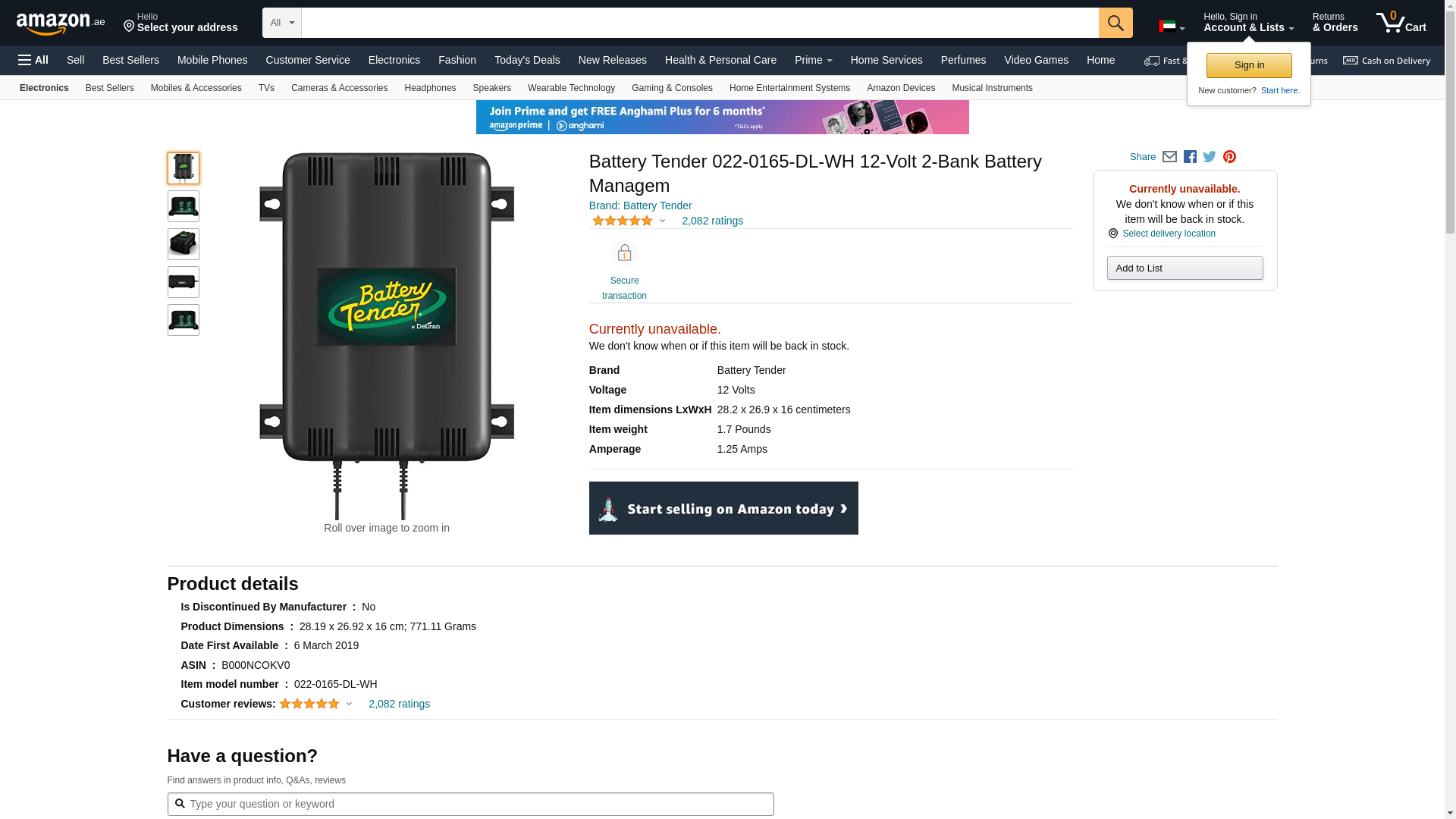
Task: Click the yellow Sign in button
Action: click(x=1249, y=65)
